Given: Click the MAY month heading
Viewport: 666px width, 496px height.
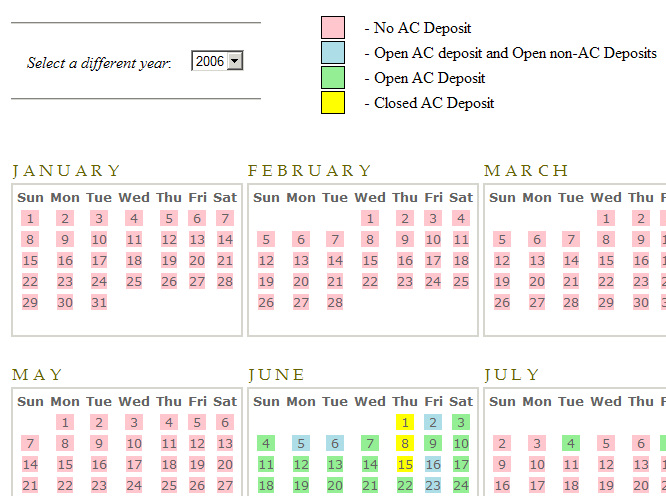Looking at the screenshot, I should pos(37,375).
